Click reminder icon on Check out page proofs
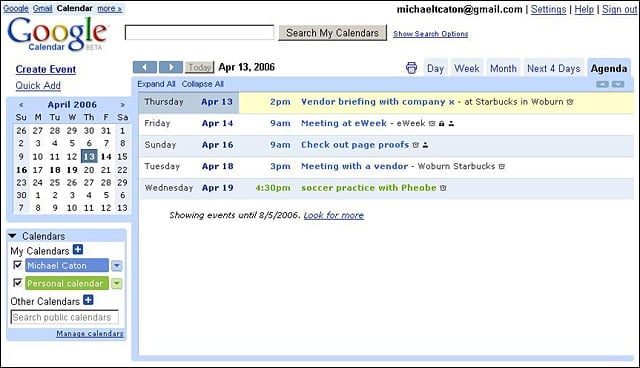Viewport: 640px width, 368px height. [x=416, y=145]
